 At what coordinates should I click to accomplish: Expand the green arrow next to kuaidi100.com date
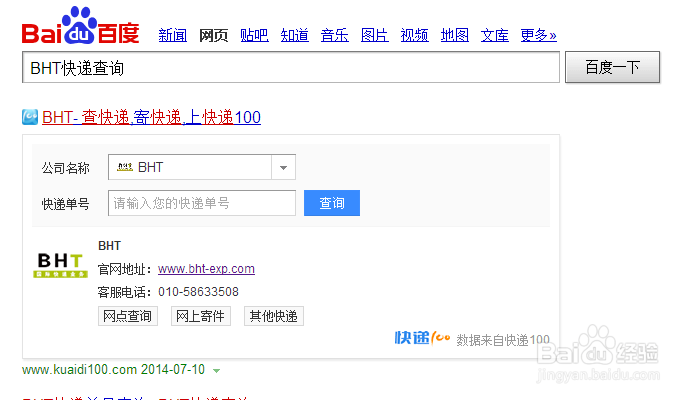pos(217,371)
